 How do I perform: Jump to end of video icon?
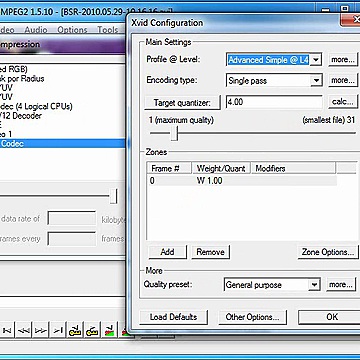58,330
